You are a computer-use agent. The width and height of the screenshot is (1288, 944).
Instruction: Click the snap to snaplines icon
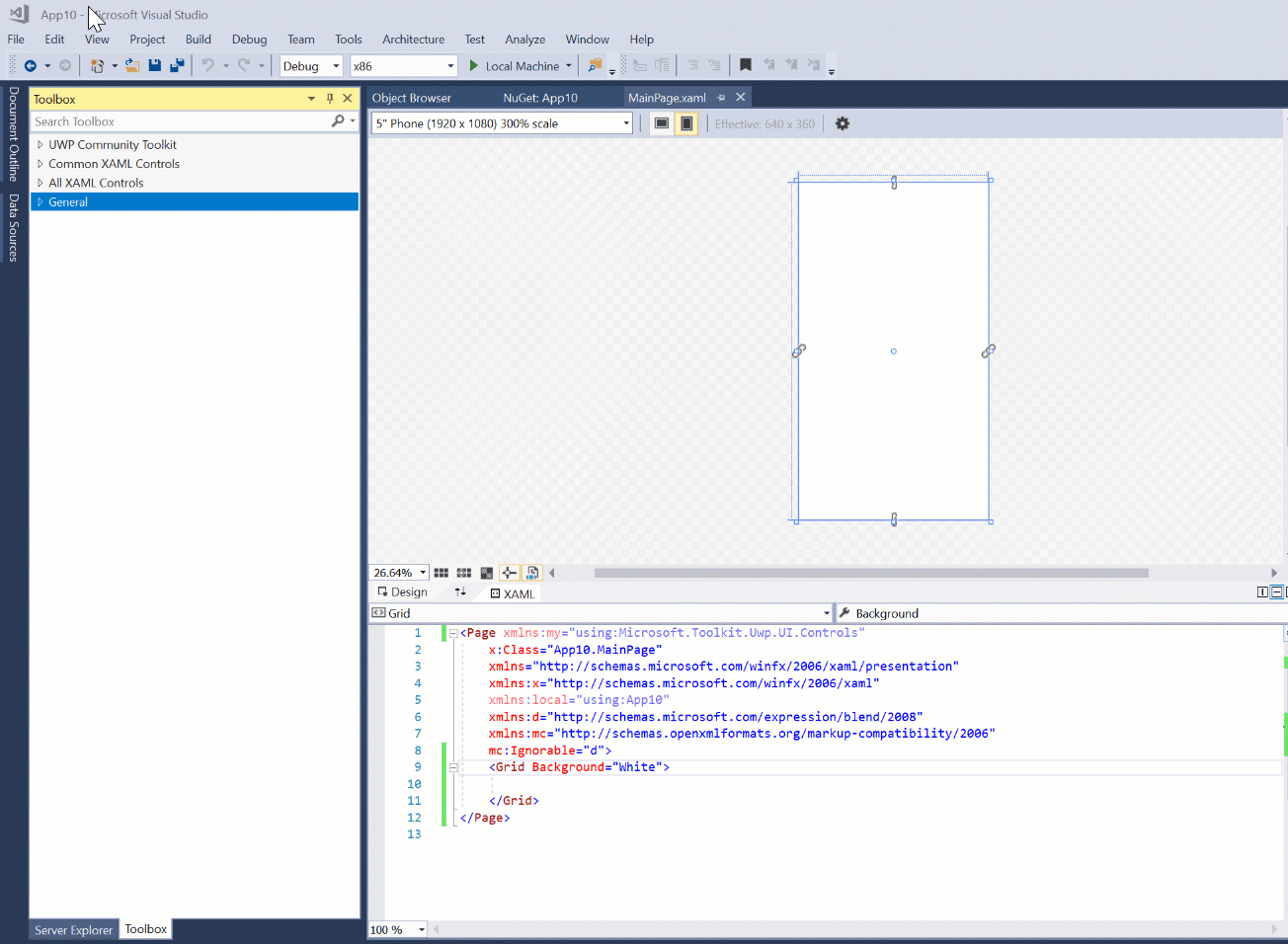click(509, 573)
